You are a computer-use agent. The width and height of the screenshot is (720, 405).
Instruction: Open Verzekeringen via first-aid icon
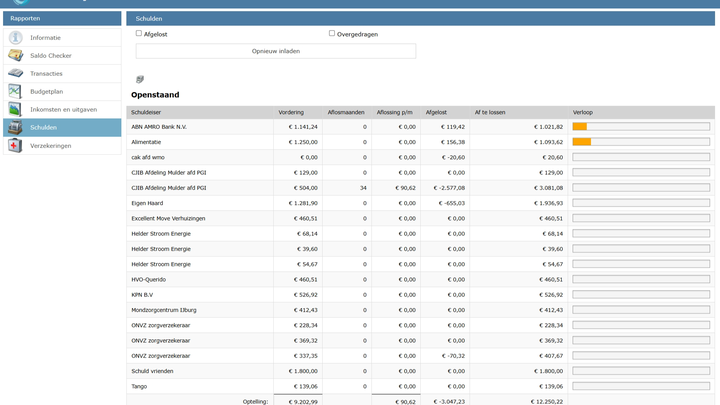click(x=15, y=146)
